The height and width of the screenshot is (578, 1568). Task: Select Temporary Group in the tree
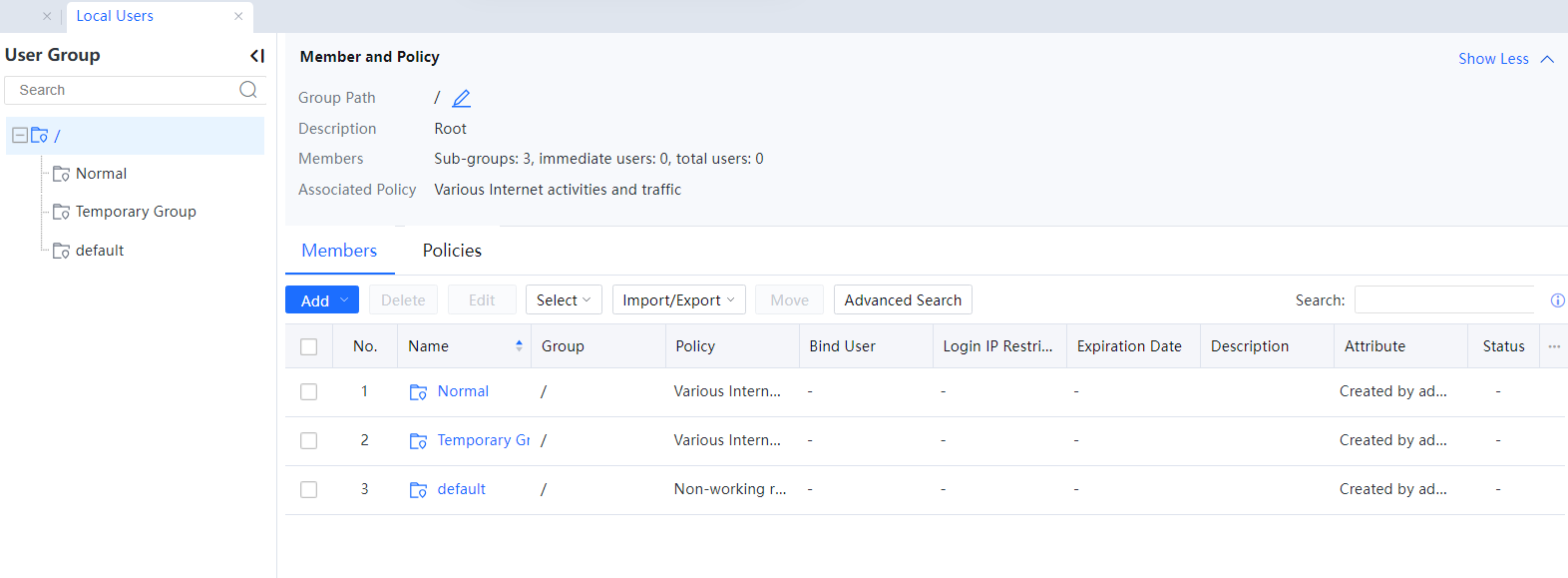(x=136, y=212)
